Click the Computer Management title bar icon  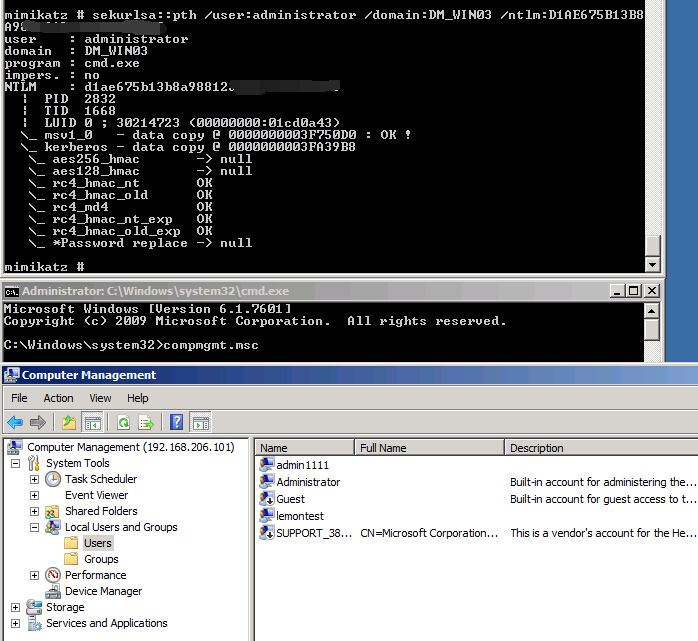click(12, 375)
